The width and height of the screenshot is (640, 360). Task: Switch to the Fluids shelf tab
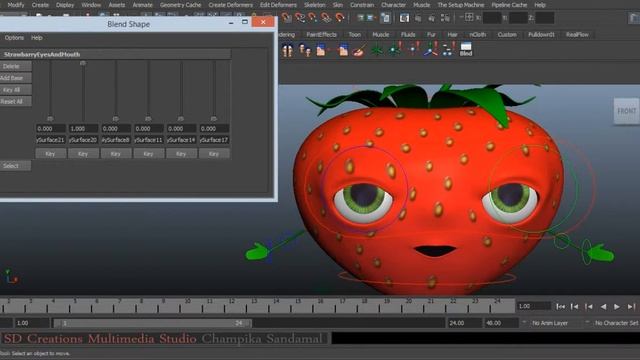(x=408, y=35)
